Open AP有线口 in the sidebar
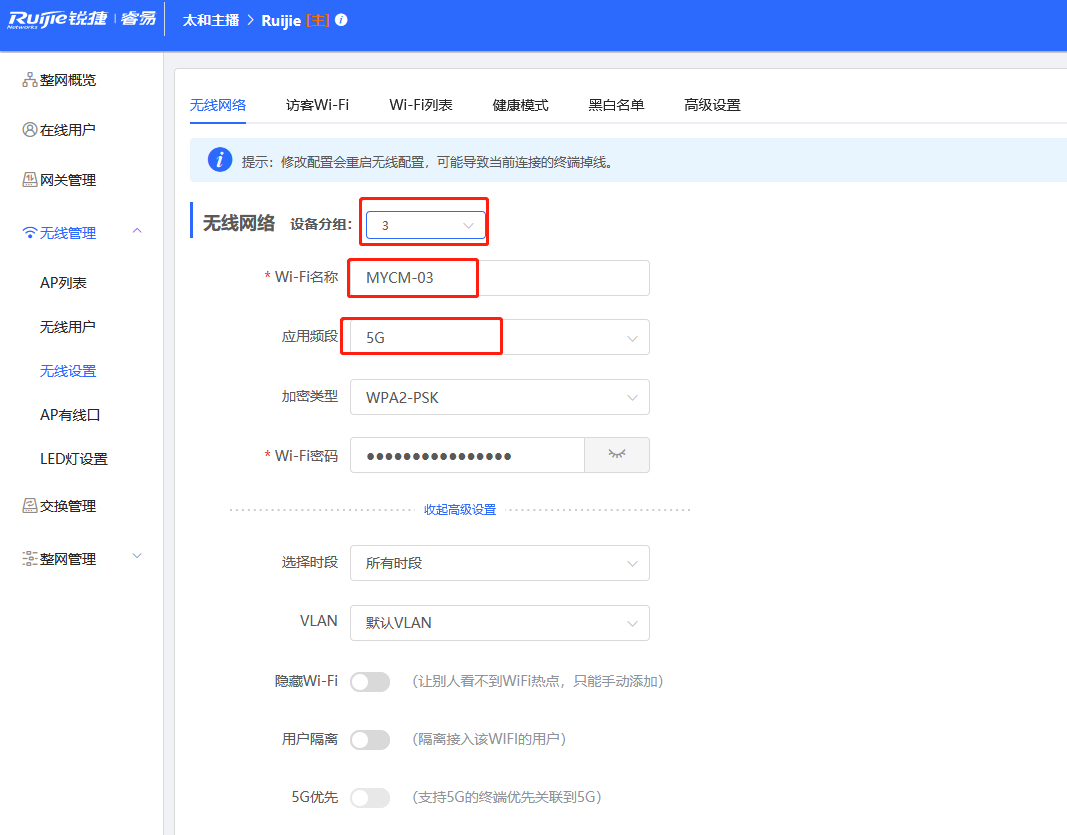The height and width of the screenshot is (835, 1067). (70, 415)
